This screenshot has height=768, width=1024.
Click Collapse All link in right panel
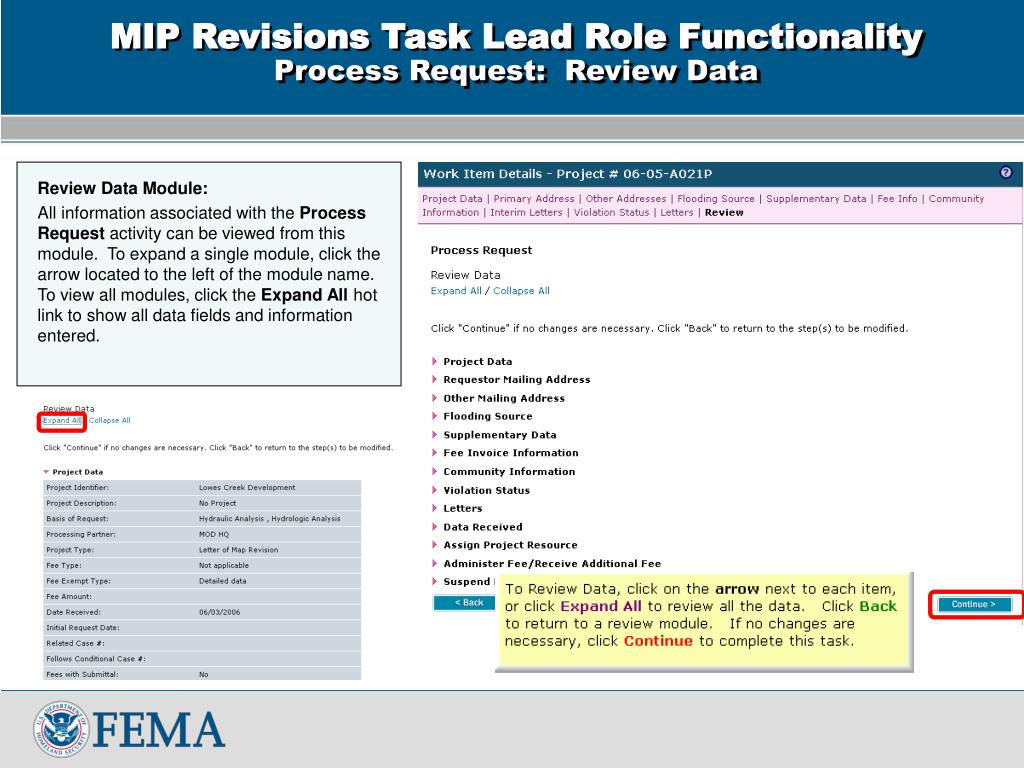coord(521,291)
